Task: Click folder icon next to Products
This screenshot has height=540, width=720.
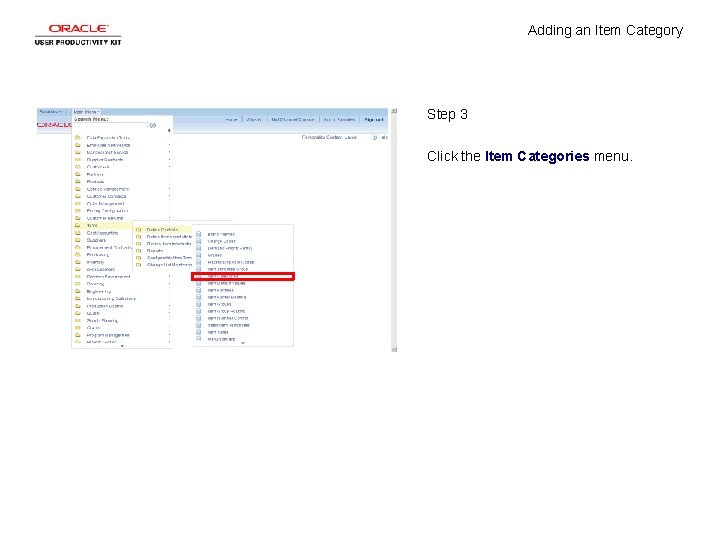Action: pos(78,182)
